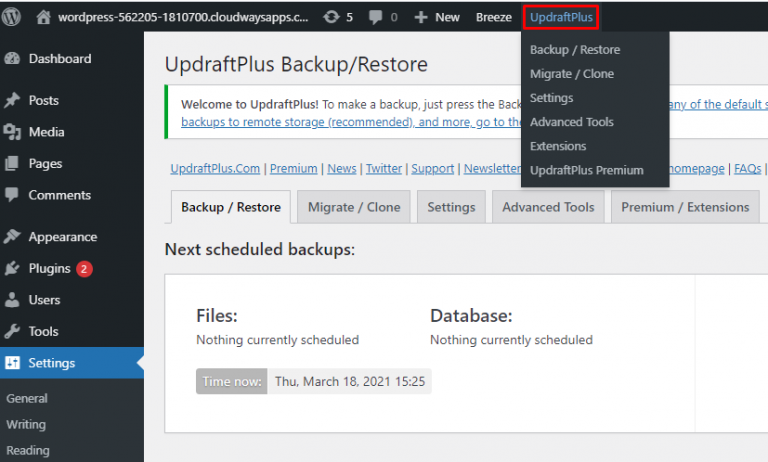The image size is (768, 462).
Task: Open the site name link in admin bar
Action: click(183, 18)
